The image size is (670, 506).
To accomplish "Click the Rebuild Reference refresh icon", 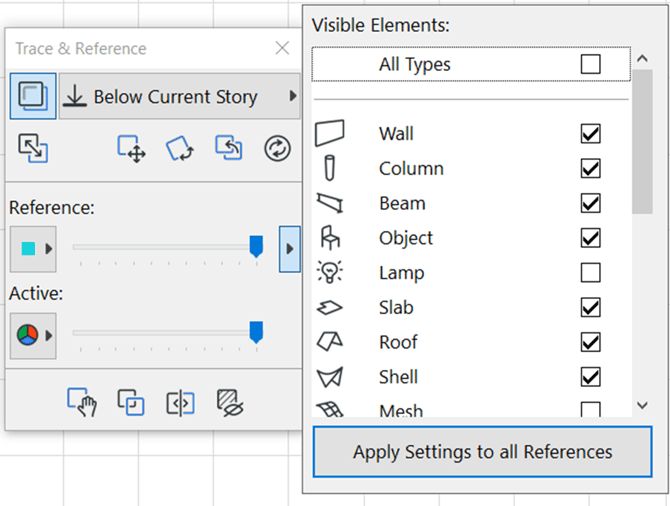I will pyautogui.click(x=277, y=149).
